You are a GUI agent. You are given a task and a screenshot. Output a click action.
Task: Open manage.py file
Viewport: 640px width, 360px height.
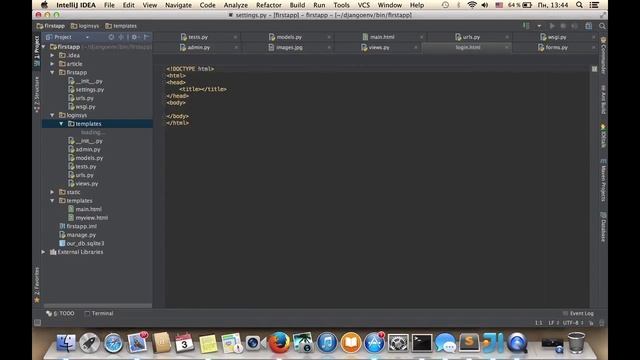(78, 235)
